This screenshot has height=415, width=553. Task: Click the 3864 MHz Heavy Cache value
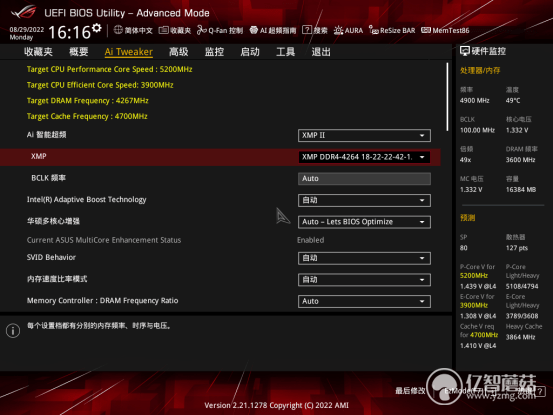[521, 337]
